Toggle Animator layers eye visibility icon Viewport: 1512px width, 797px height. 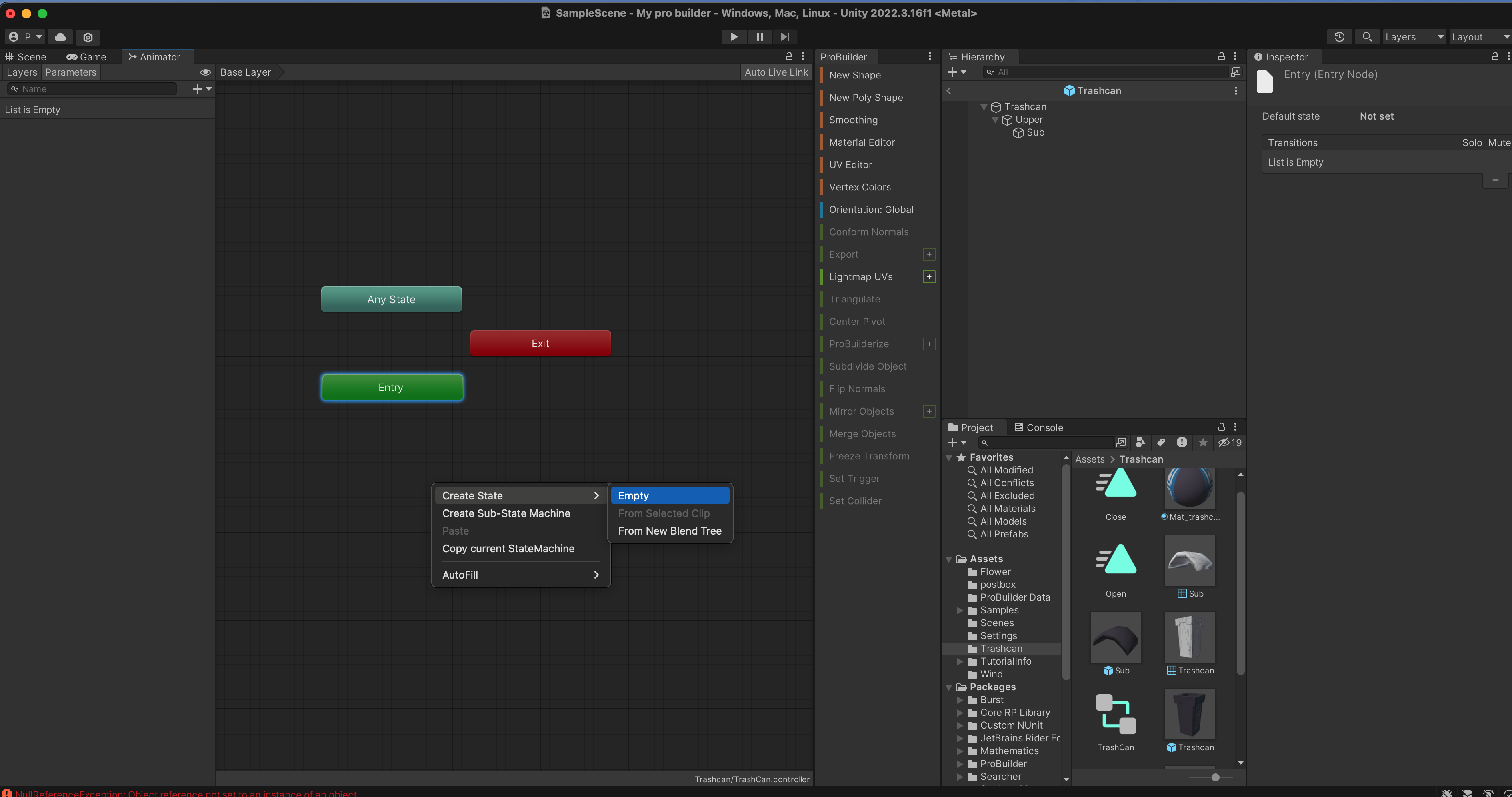pyautogui.click(x=206, y=72)
